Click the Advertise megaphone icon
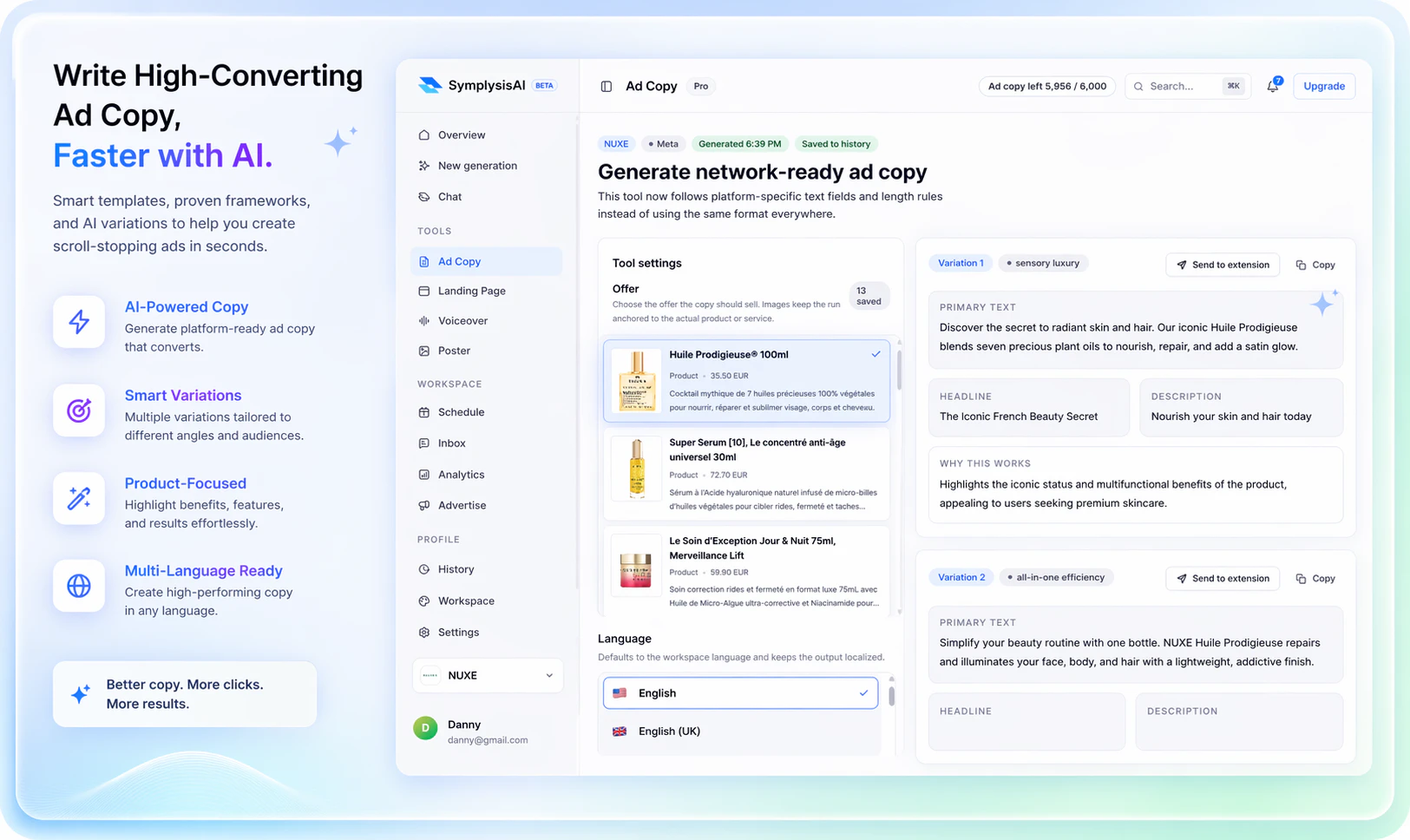Viewport: 1410px width, 840px height. point(424,505)
